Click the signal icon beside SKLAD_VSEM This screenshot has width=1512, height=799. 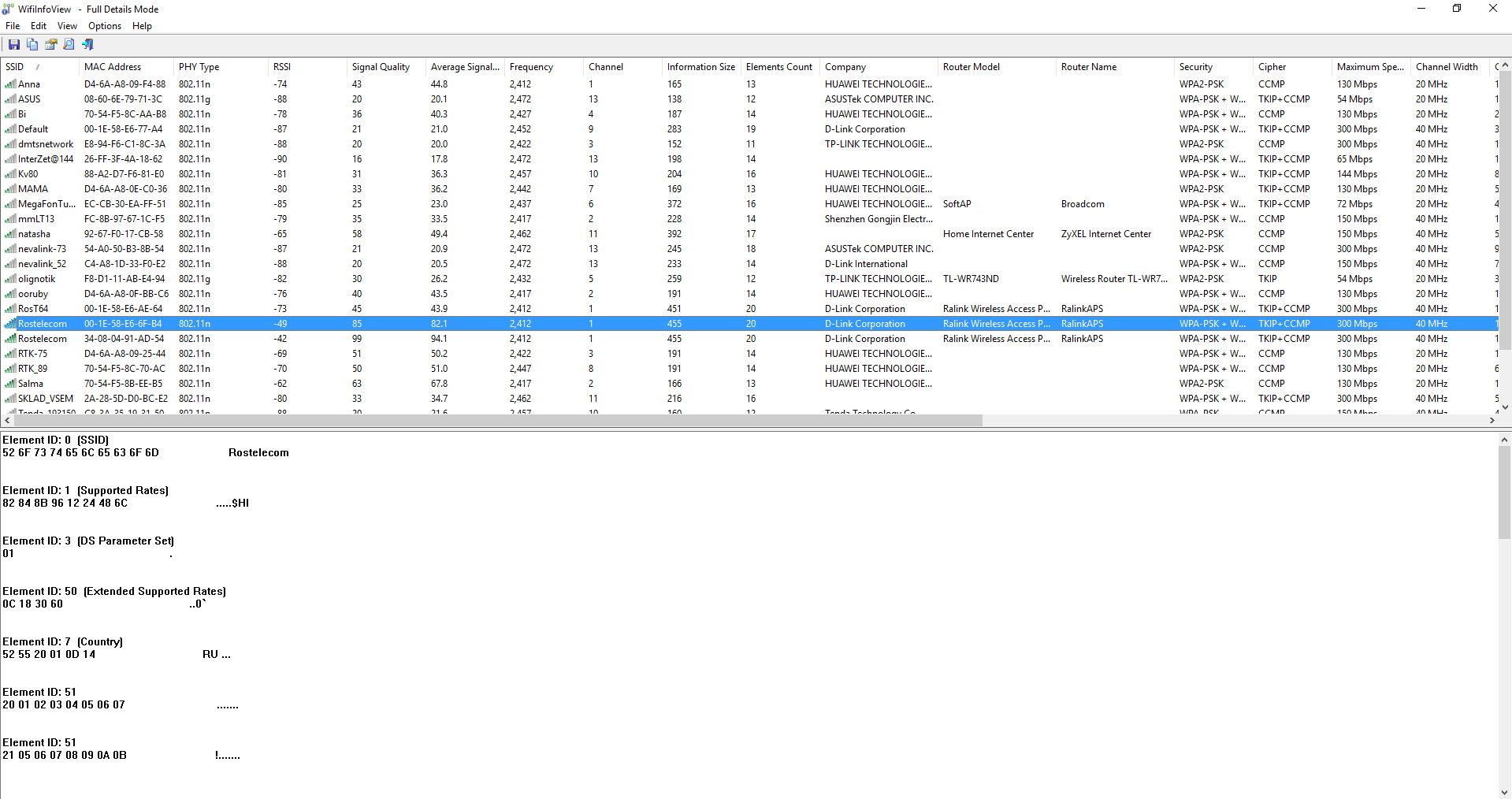(x=11, y=398)
